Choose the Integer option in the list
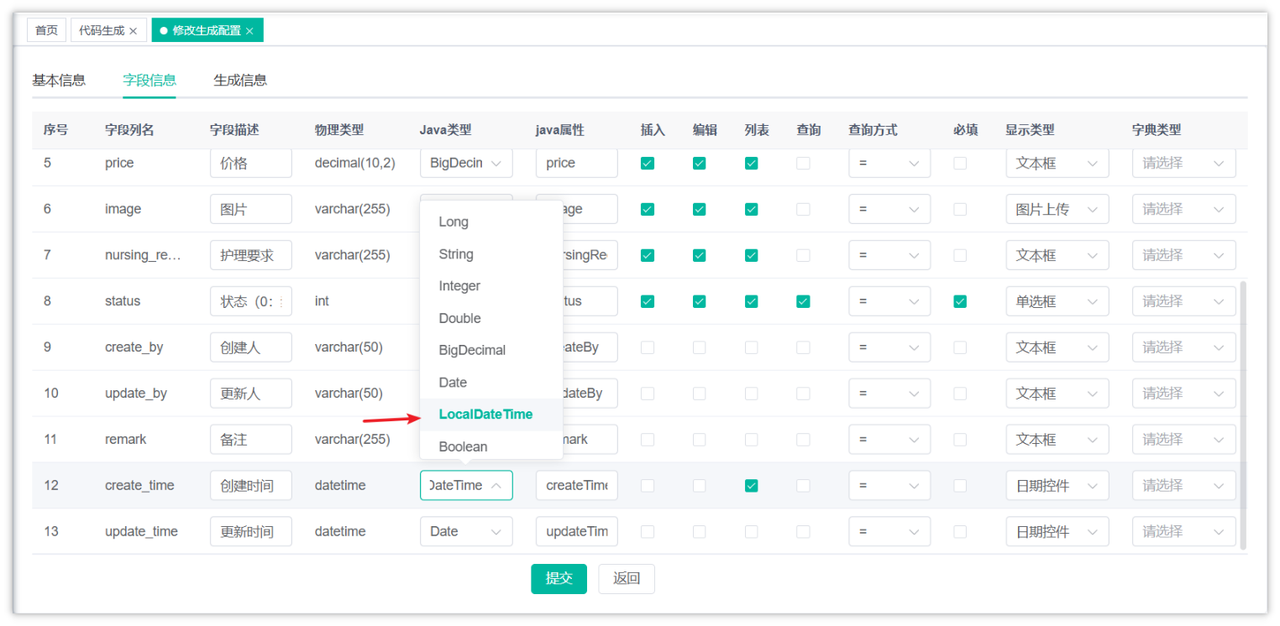The height and width of the screenshot is (626, 1280). coord(491,286)
